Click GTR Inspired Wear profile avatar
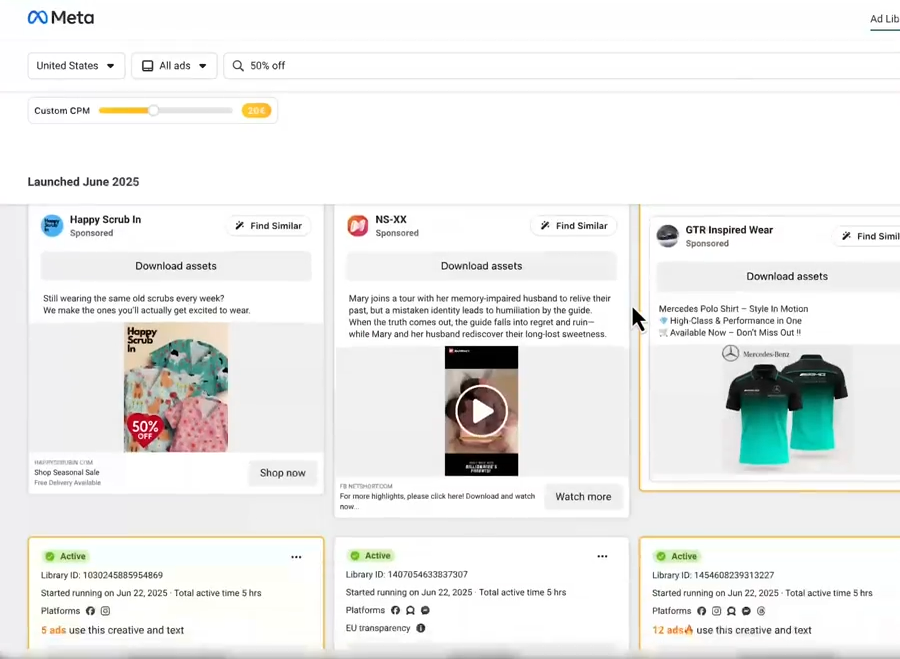Image resolution: width=900 pixels, height=659 pixels. [668, 236]
